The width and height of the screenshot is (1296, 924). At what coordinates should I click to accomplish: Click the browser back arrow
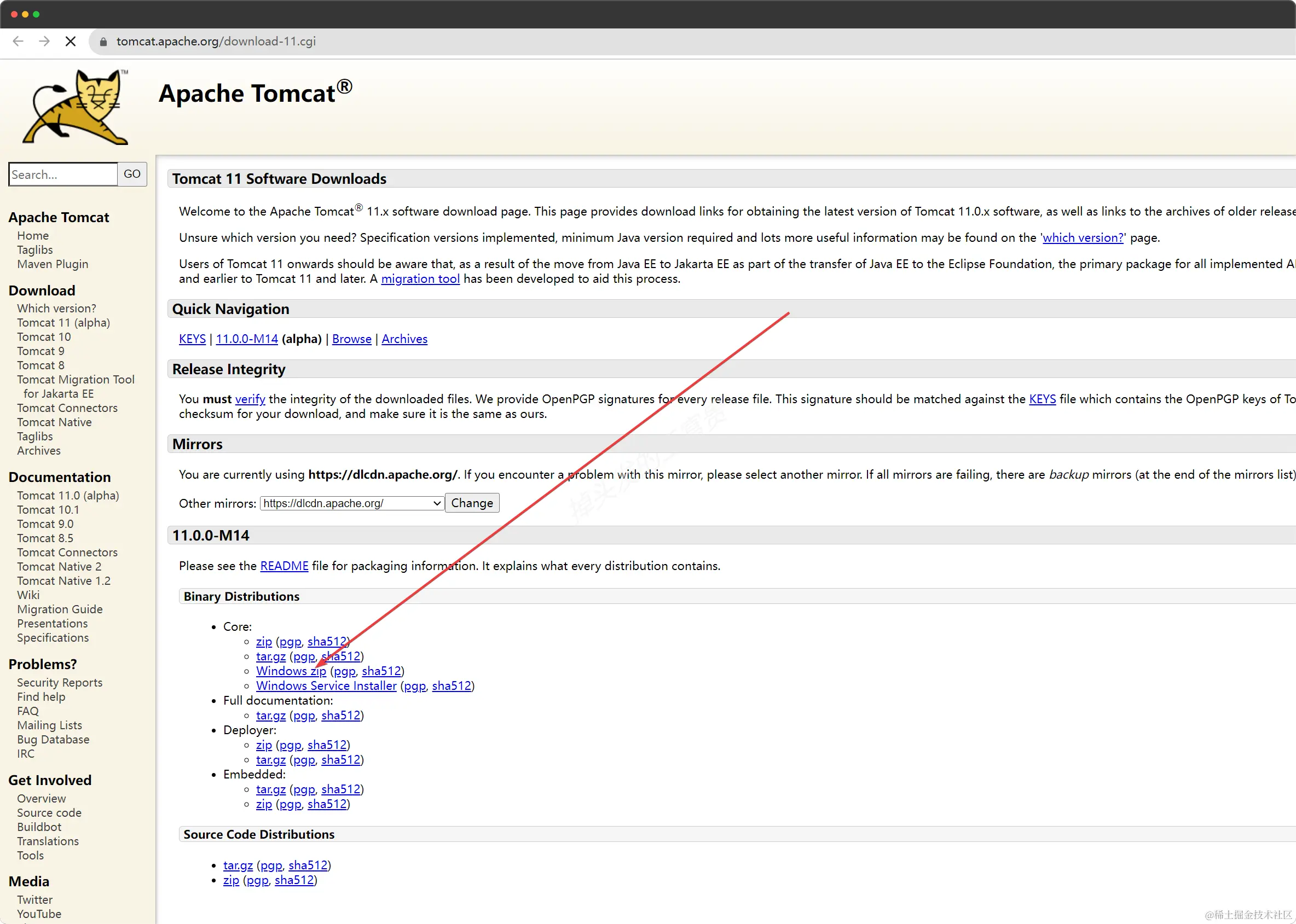(18, 42)
